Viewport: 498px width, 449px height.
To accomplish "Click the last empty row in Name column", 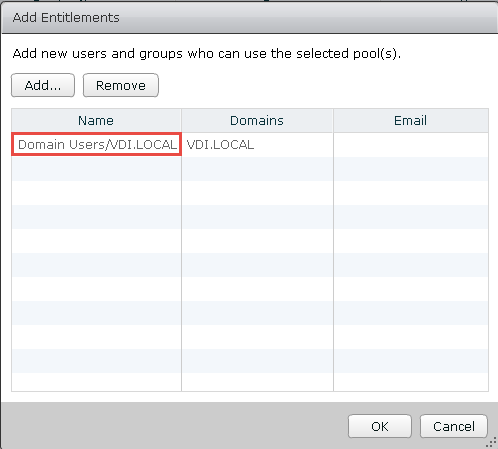I will pyautogui.click(x=96, y=382).
